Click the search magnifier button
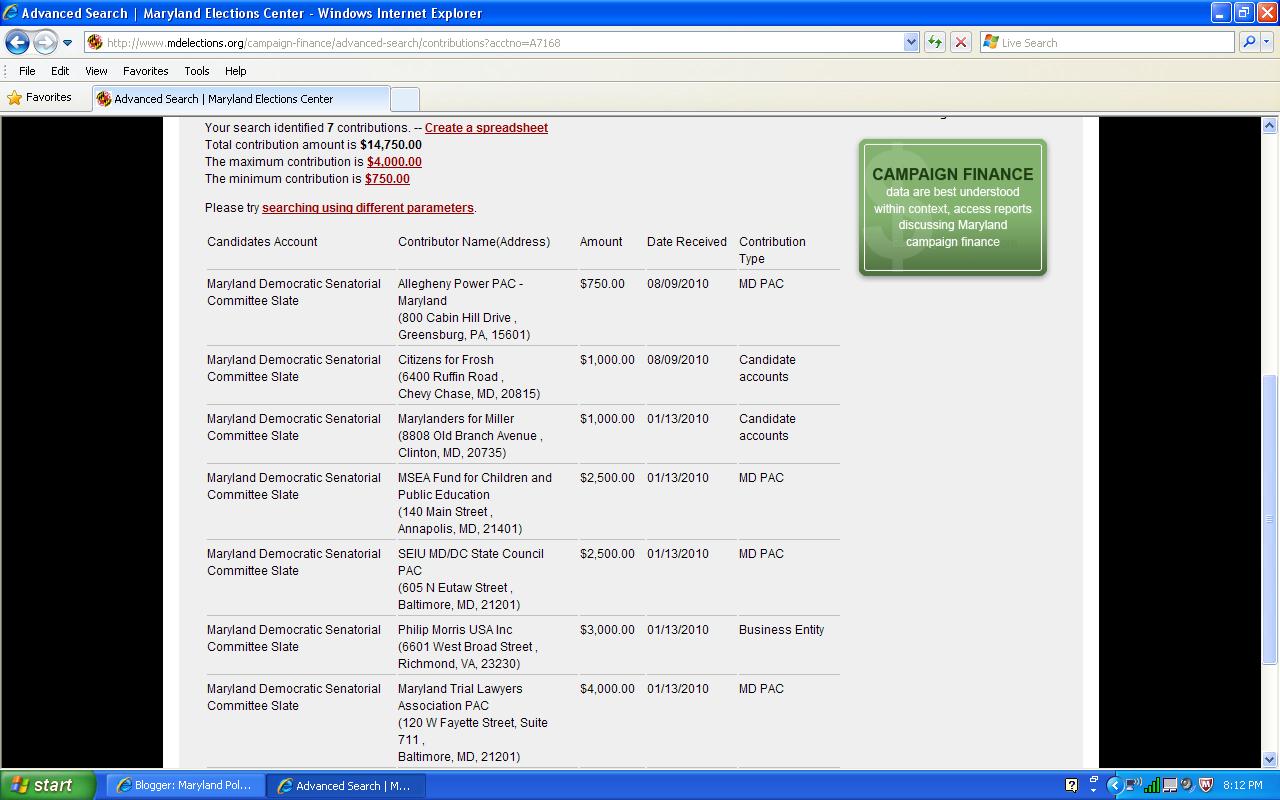The width and height of the screenshot is (1280, 800). (x=1248, y=42)
